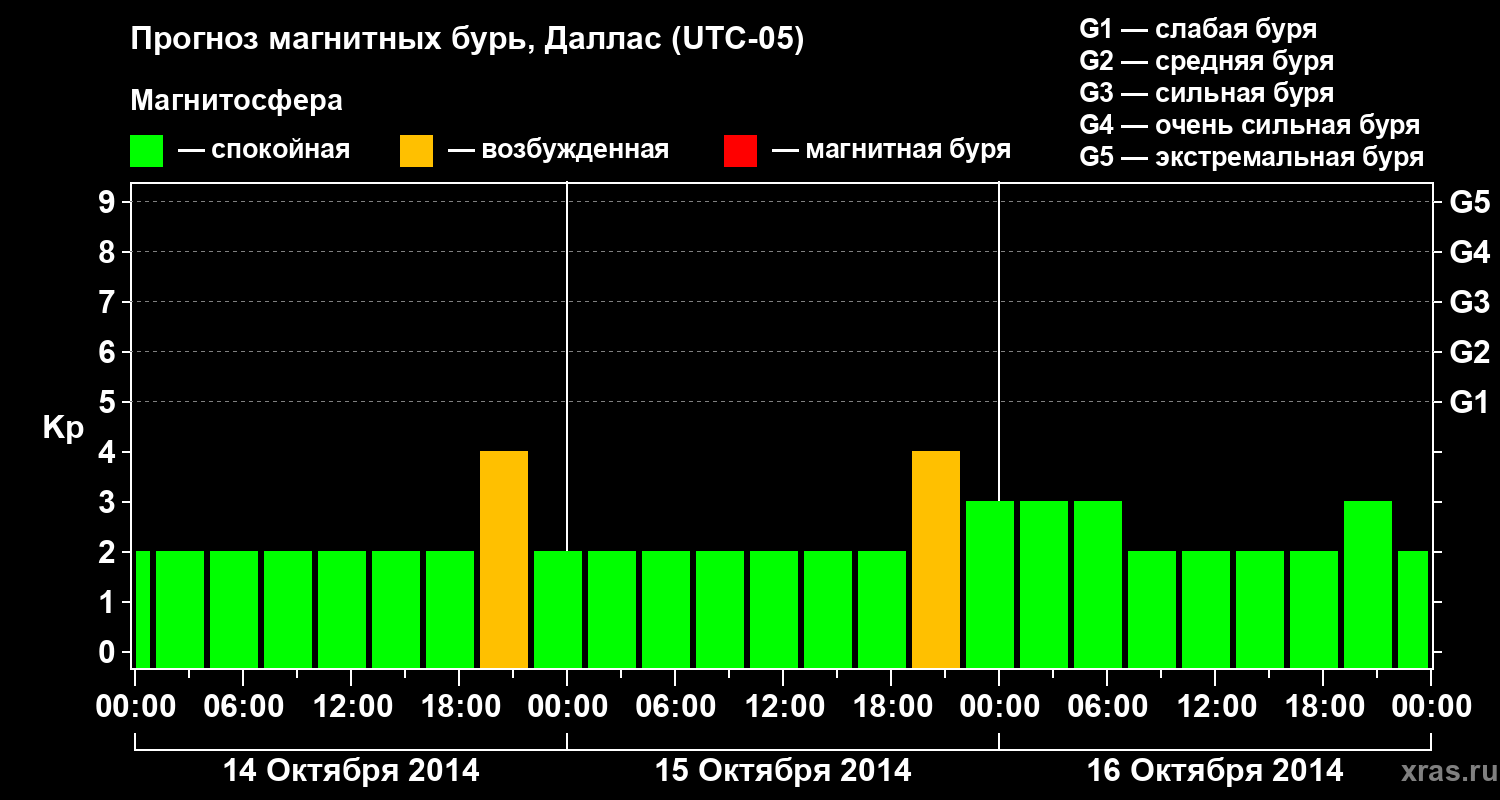Click the orange Kp 4 bar on 14 October
Screen dimensions: 1500x800
point(504,559)
